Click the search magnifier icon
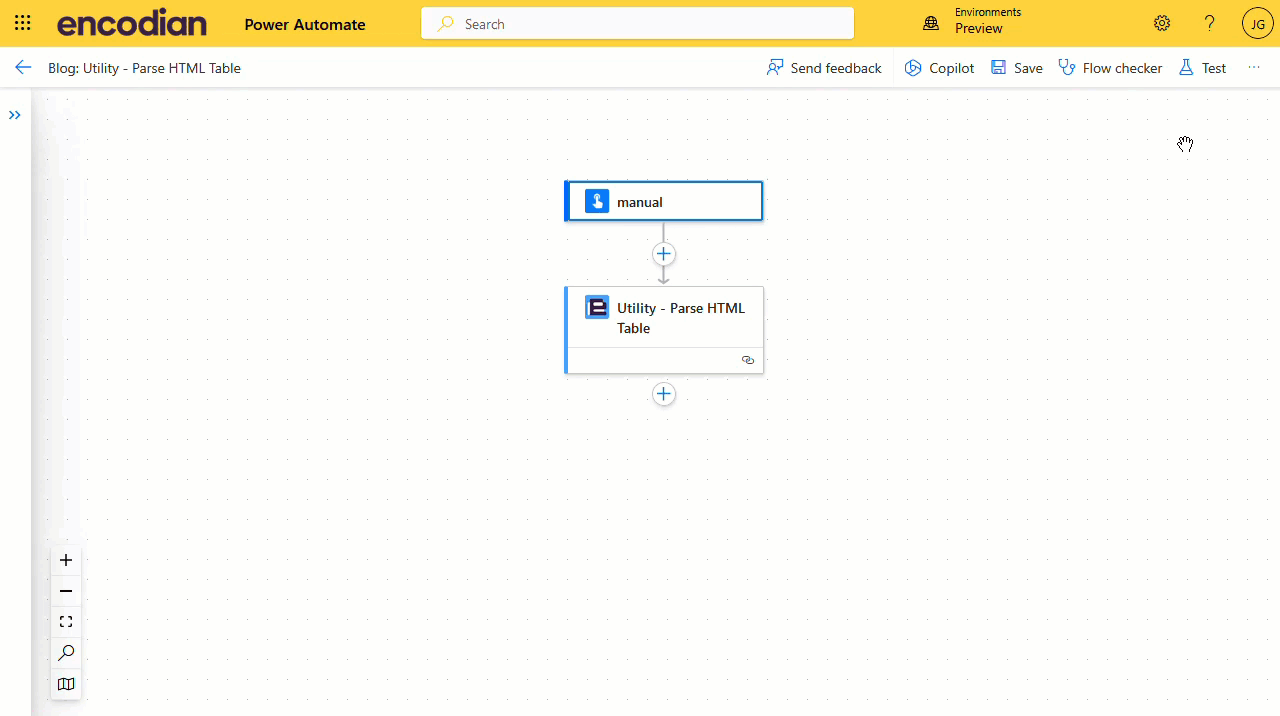Viewport: 1280px width, 716px height. (x=446, y=23)
